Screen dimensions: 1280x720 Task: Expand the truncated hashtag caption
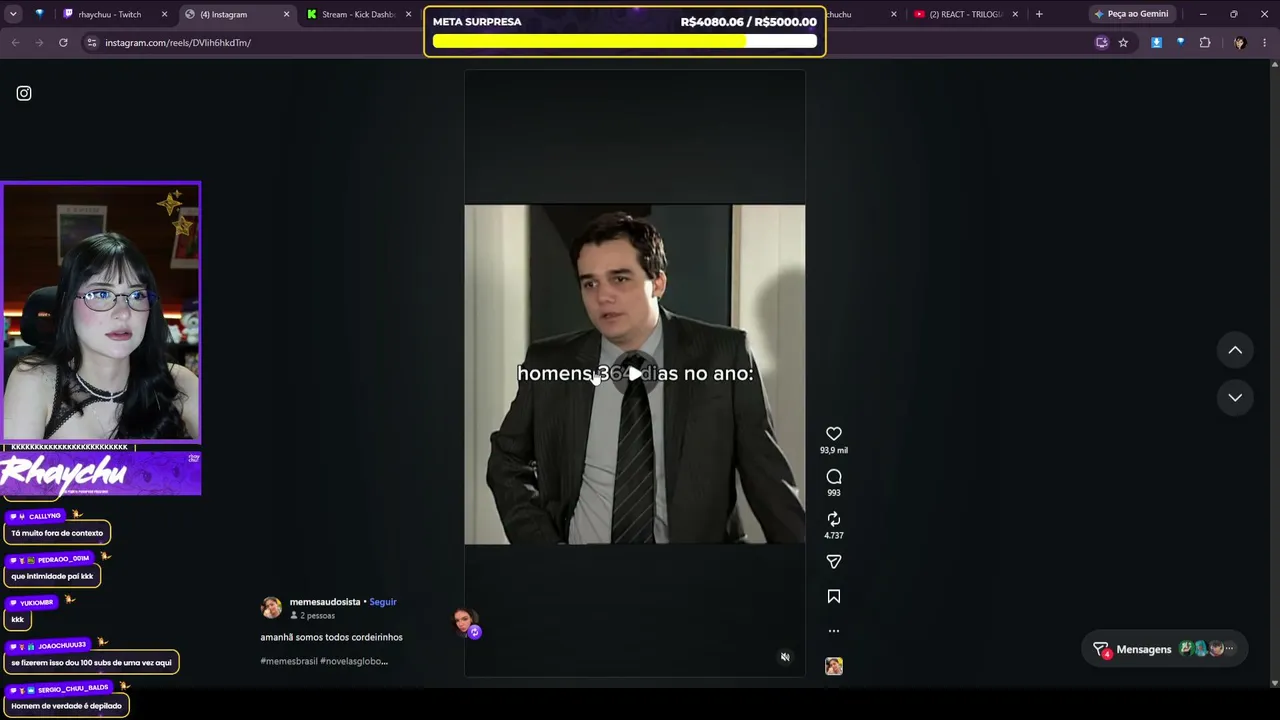324,661
